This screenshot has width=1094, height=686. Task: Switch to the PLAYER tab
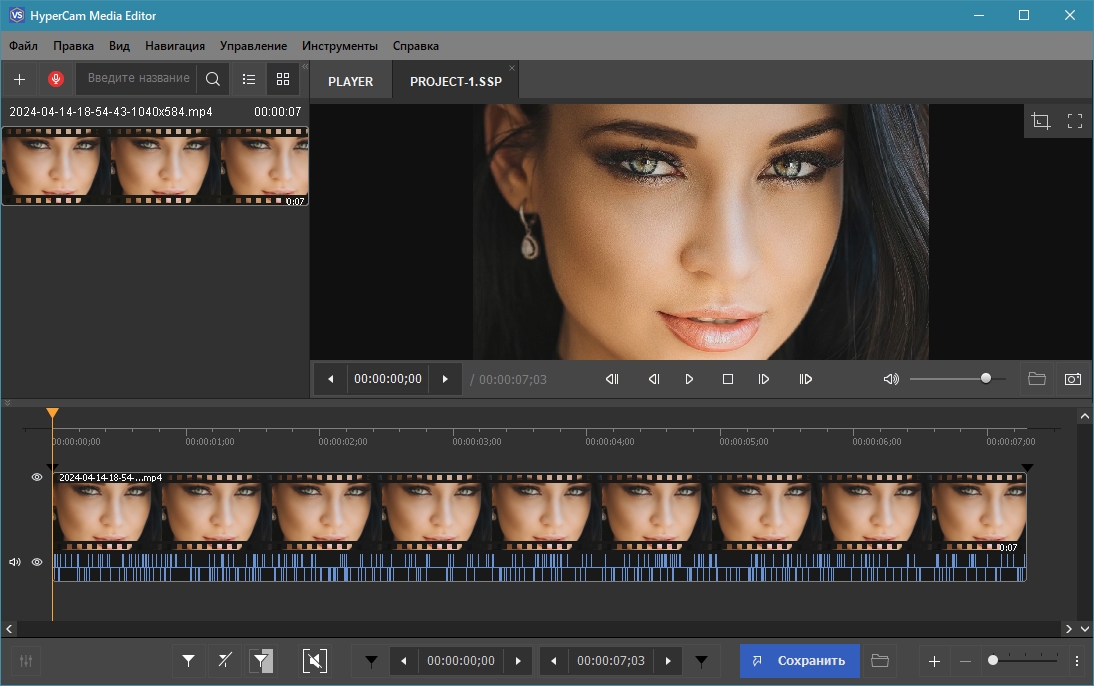point(350,82)
